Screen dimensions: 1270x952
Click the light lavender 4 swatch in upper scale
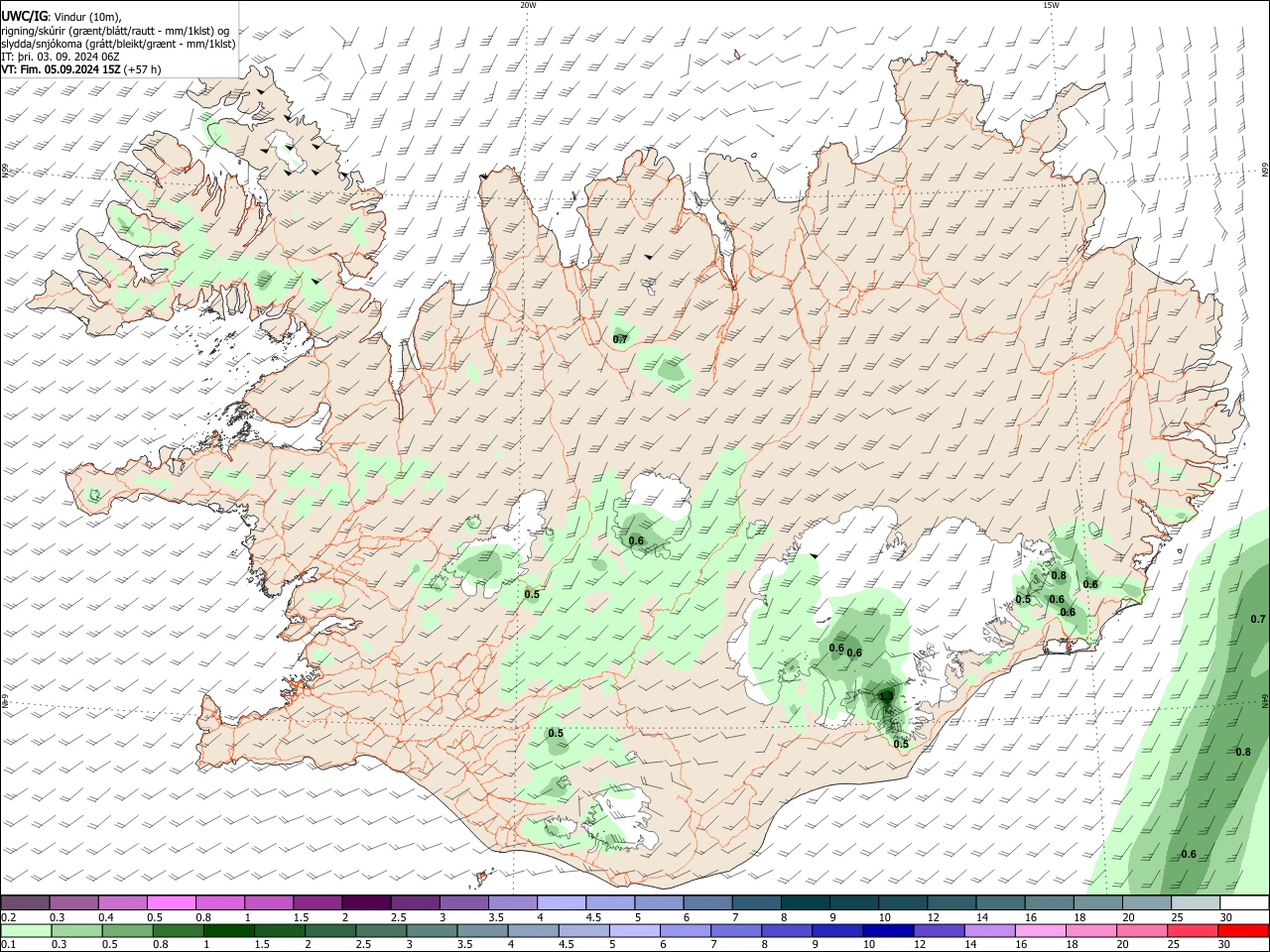click(x=562, y=902)
